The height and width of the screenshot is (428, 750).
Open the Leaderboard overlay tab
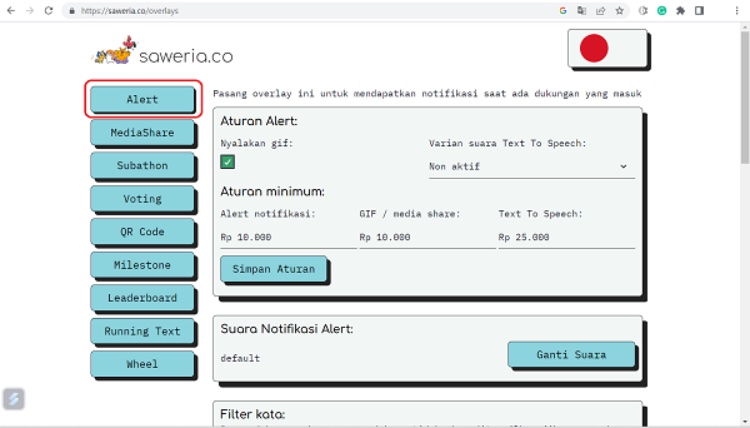(143, 298)
